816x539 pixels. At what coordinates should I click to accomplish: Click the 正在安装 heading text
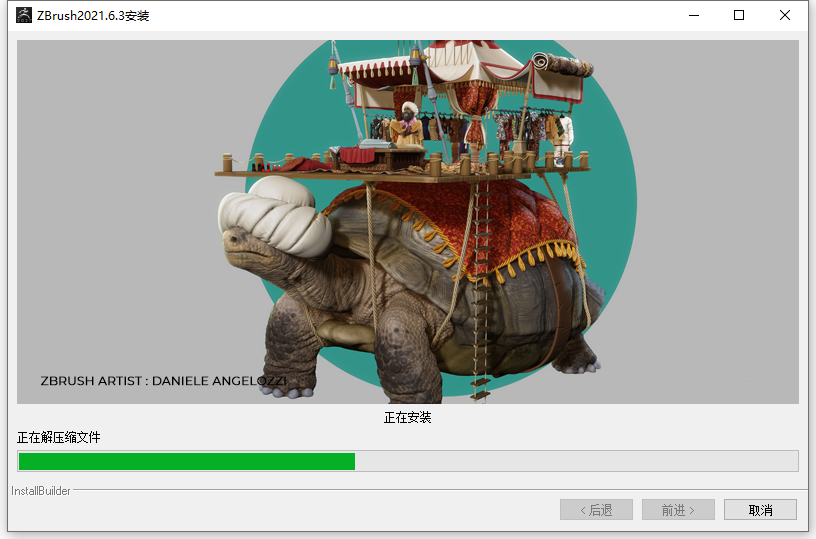pyautogui.click(x=407, y=417)
